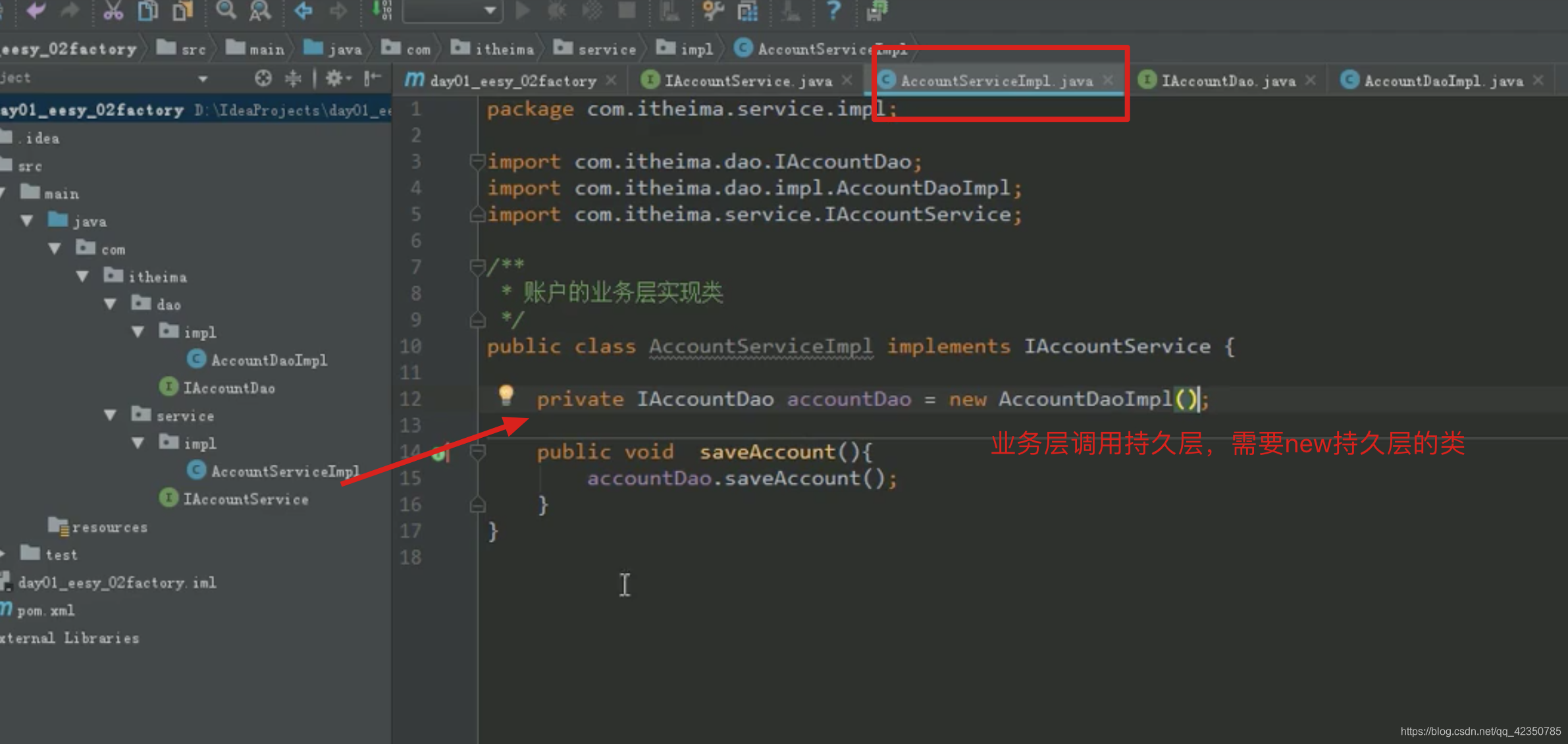
Task: Close the IAccountDao.java tab
Action: (1311, 80)
